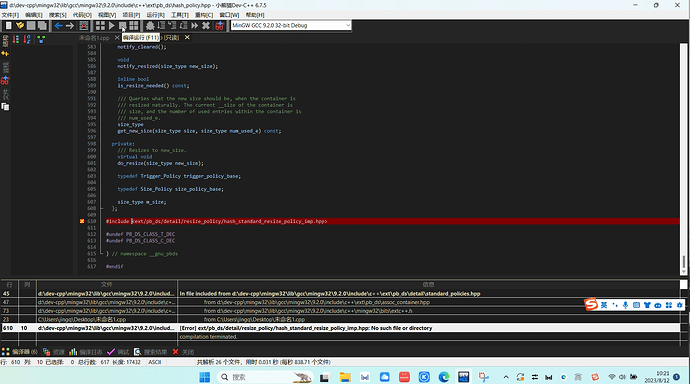
Task: Click the Sogou input method S logo
Action: click(x=591, y=304)
